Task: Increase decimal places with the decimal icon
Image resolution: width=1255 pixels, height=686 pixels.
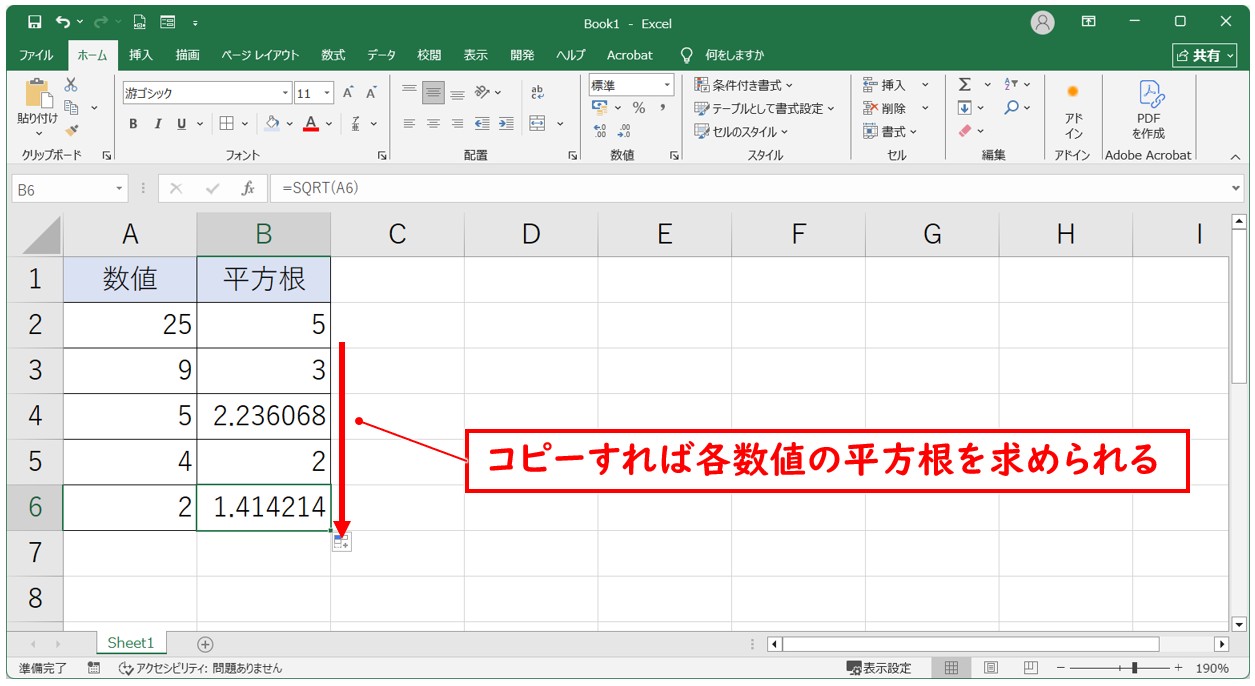Action: [x=598, y=130]
